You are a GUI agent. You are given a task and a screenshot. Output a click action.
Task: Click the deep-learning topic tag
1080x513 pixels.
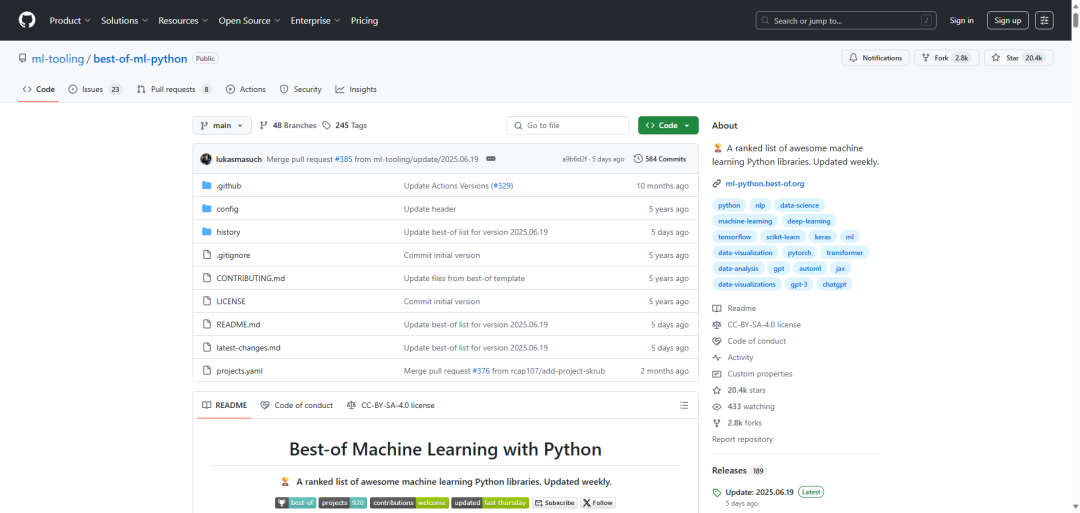[x=809, y=221]
